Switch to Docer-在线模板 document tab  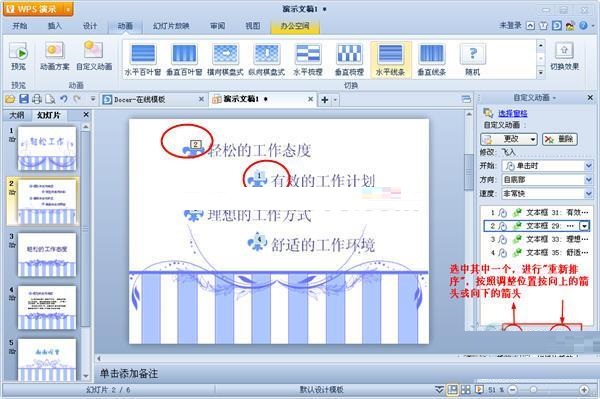pos(153,99)
